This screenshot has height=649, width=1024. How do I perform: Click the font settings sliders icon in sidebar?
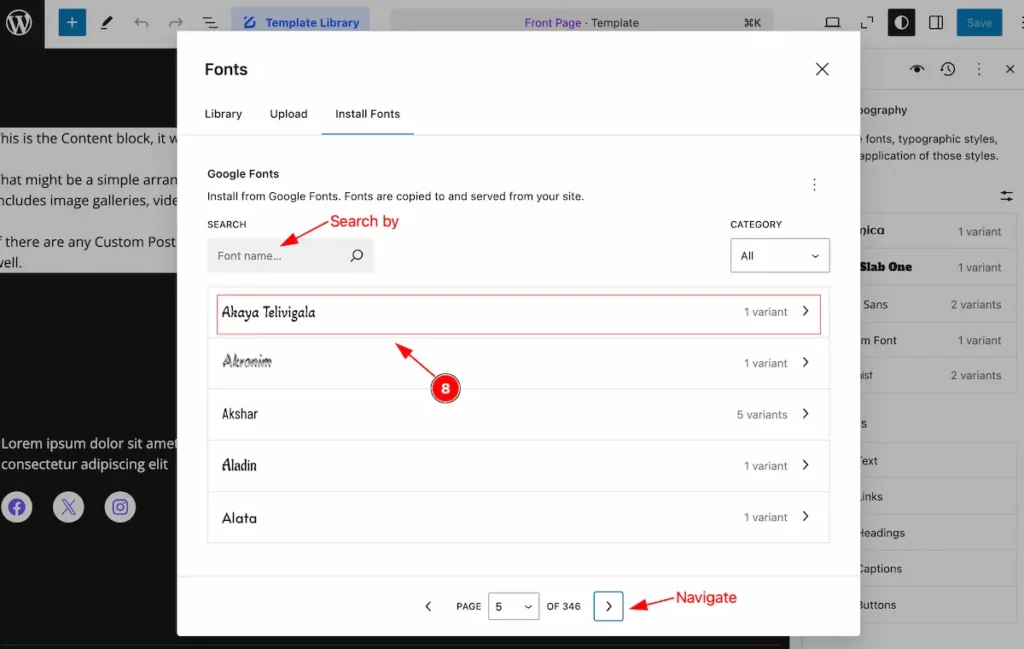coord(1006,196)
